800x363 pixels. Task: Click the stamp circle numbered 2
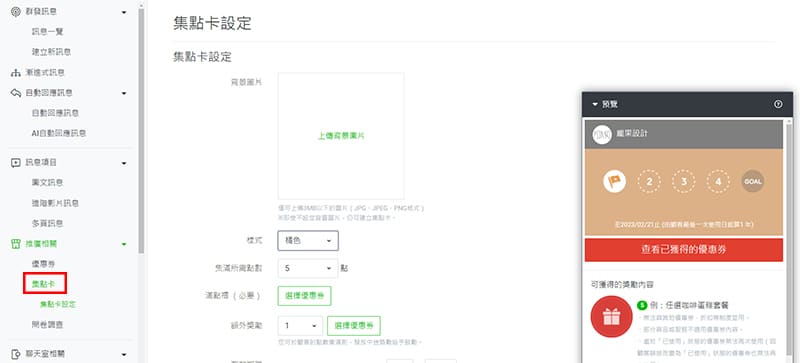pyautogui.click(x=649, y=181)
